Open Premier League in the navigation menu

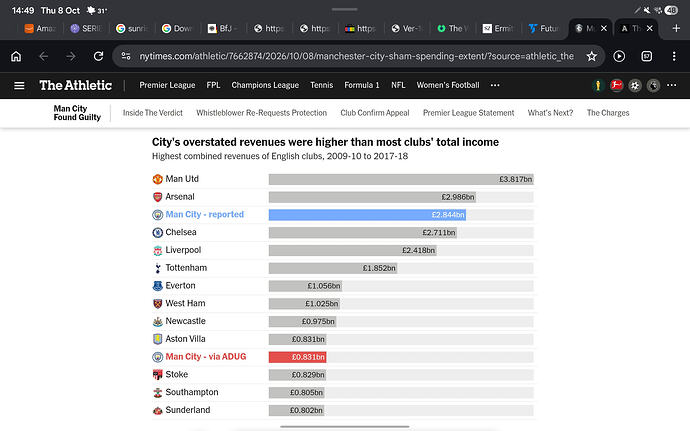(x=167, y=85)
